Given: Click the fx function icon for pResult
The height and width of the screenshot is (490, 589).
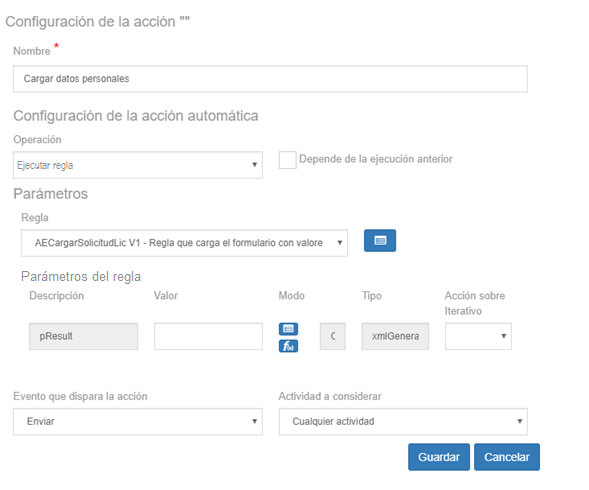Looking at the screenshot, I should pyautogui.click(x=288, y=346).
